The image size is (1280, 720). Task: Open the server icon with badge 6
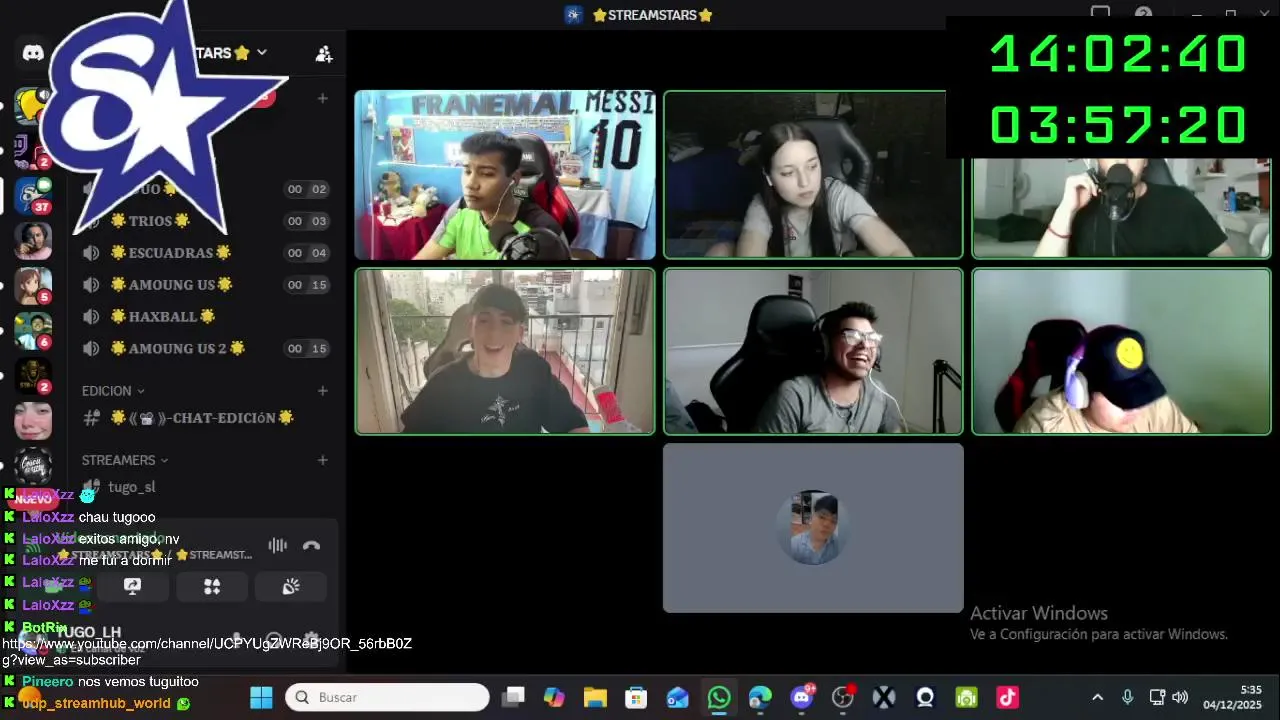(x=33, y=330)
